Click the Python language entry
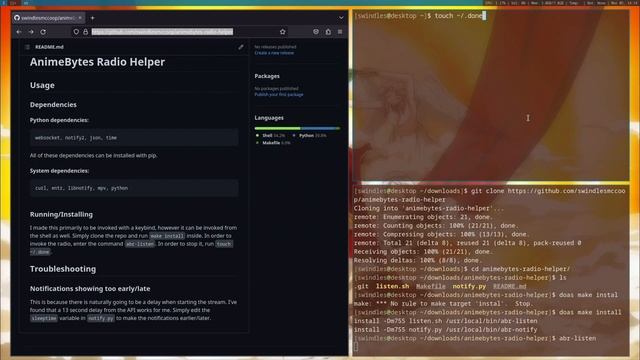The height and width of the screenshot is (360, 640). tap(309, 136)
